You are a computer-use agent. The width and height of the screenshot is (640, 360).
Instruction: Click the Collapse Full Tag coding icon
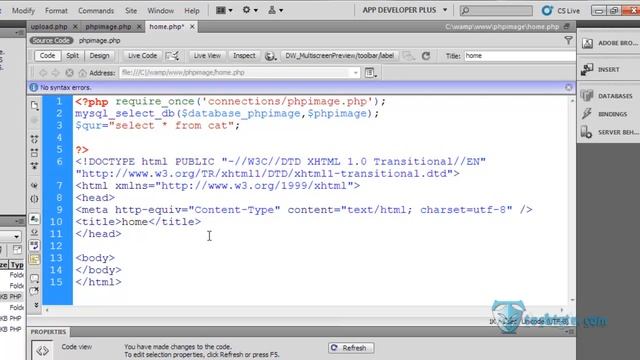[x=35, y=139]
